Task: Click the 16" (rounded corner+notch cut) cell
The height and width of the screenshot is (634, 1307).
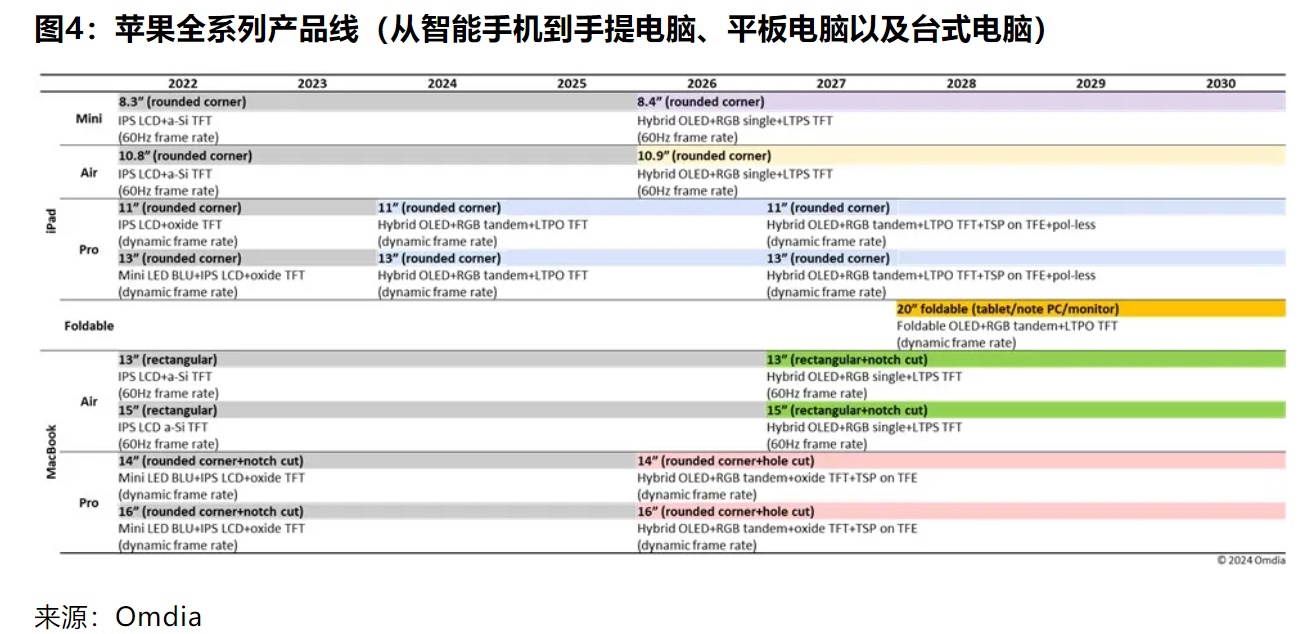Action: [377, 511]
